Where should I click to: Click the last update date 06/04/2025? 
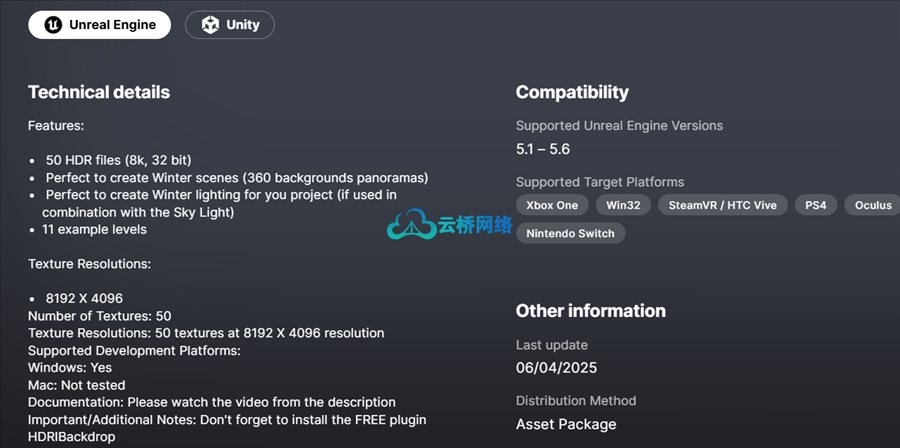click(x=557, y=368)
